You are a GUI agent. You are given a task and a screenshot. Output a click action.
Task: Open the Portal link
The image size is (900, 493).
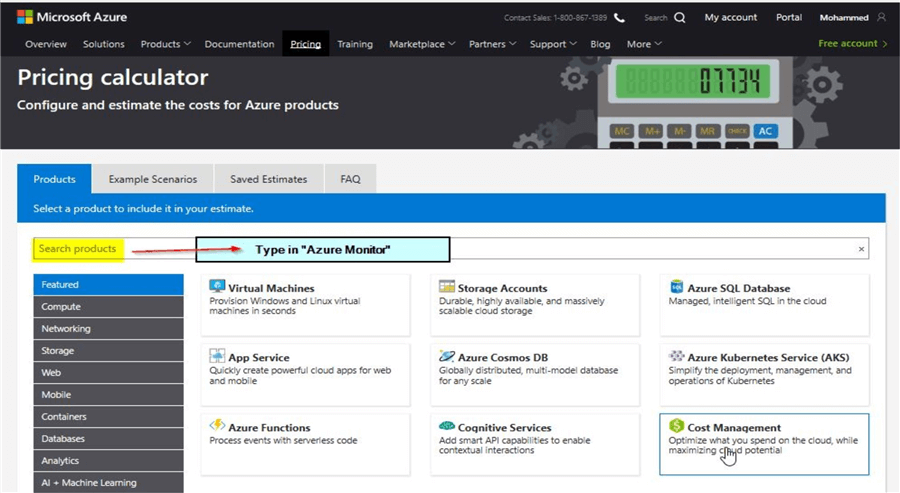click(x=789, y=17)
